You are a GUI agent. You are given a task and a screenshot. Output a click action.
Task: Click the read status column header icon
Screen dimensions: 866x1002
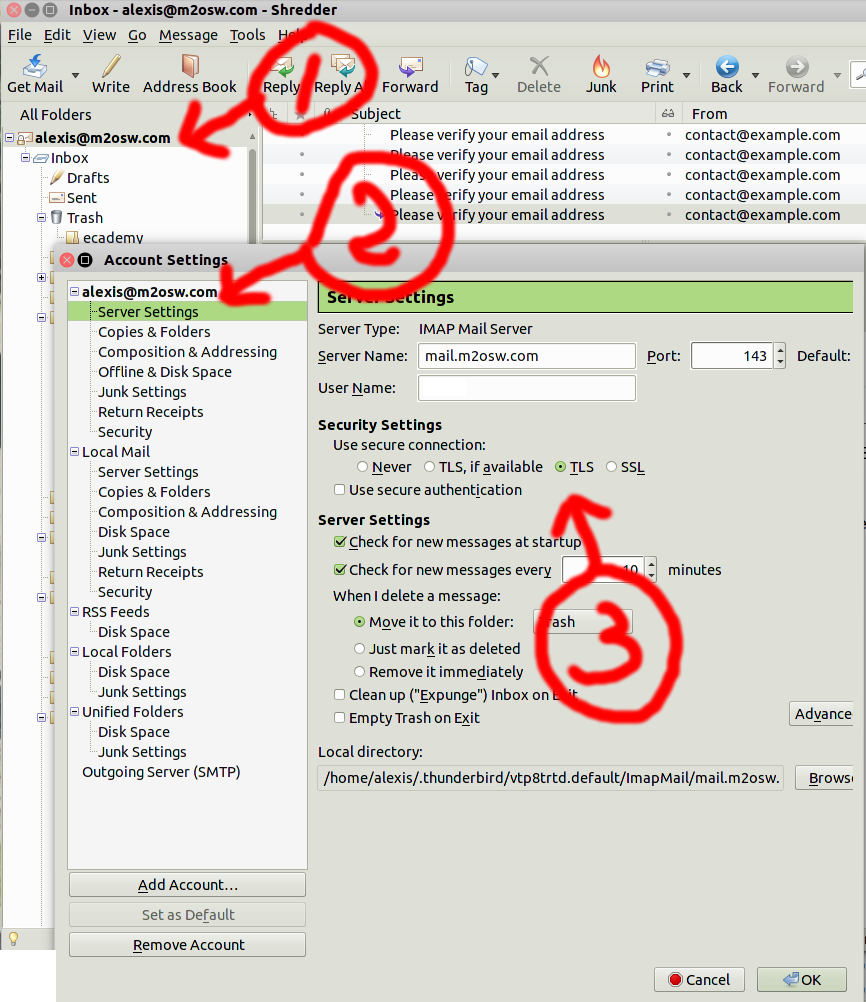point(668,114)
